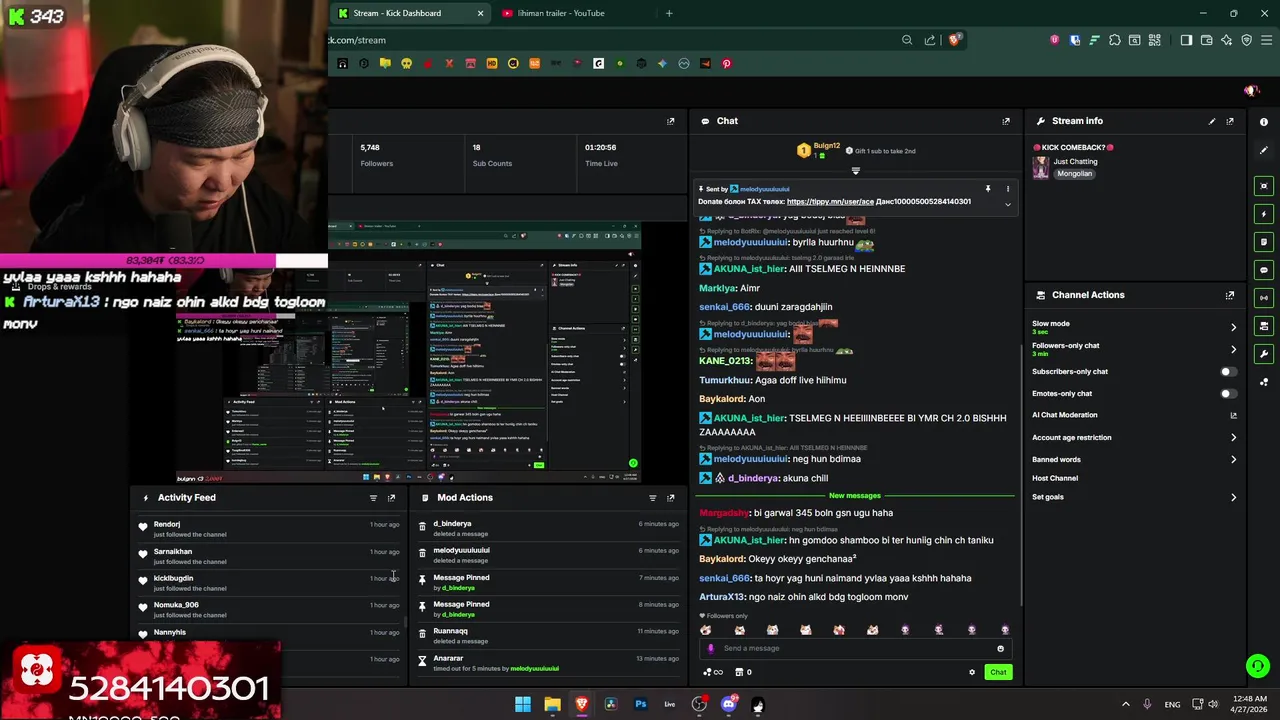Open the Pinterest bookmark
The height and width of the screenshot is (720, 1280).
(726, 63)
